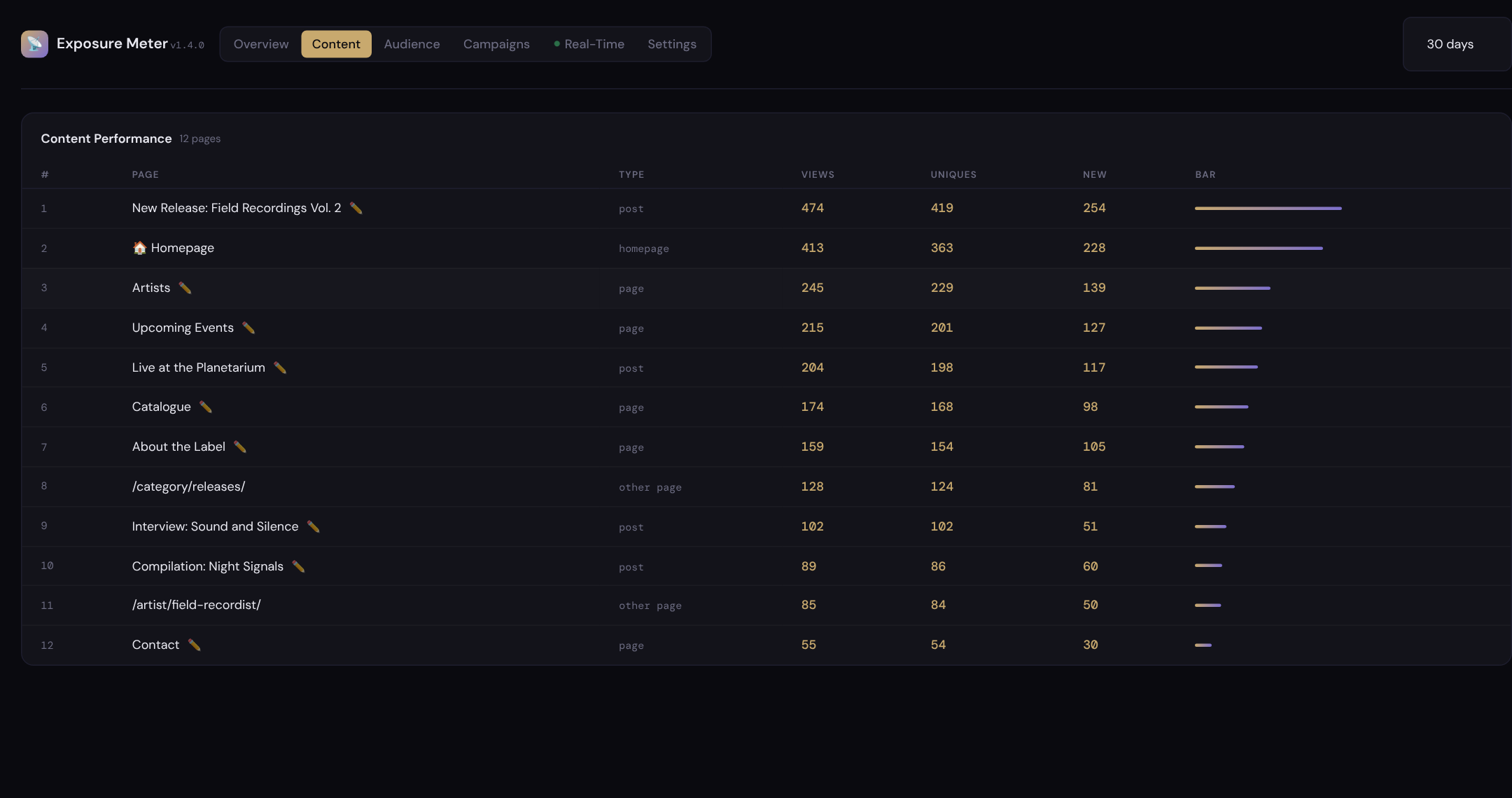Click the 12 pages count label
Image resolution: width=1512 pixels, height=798 pixels.
[200, 139]
